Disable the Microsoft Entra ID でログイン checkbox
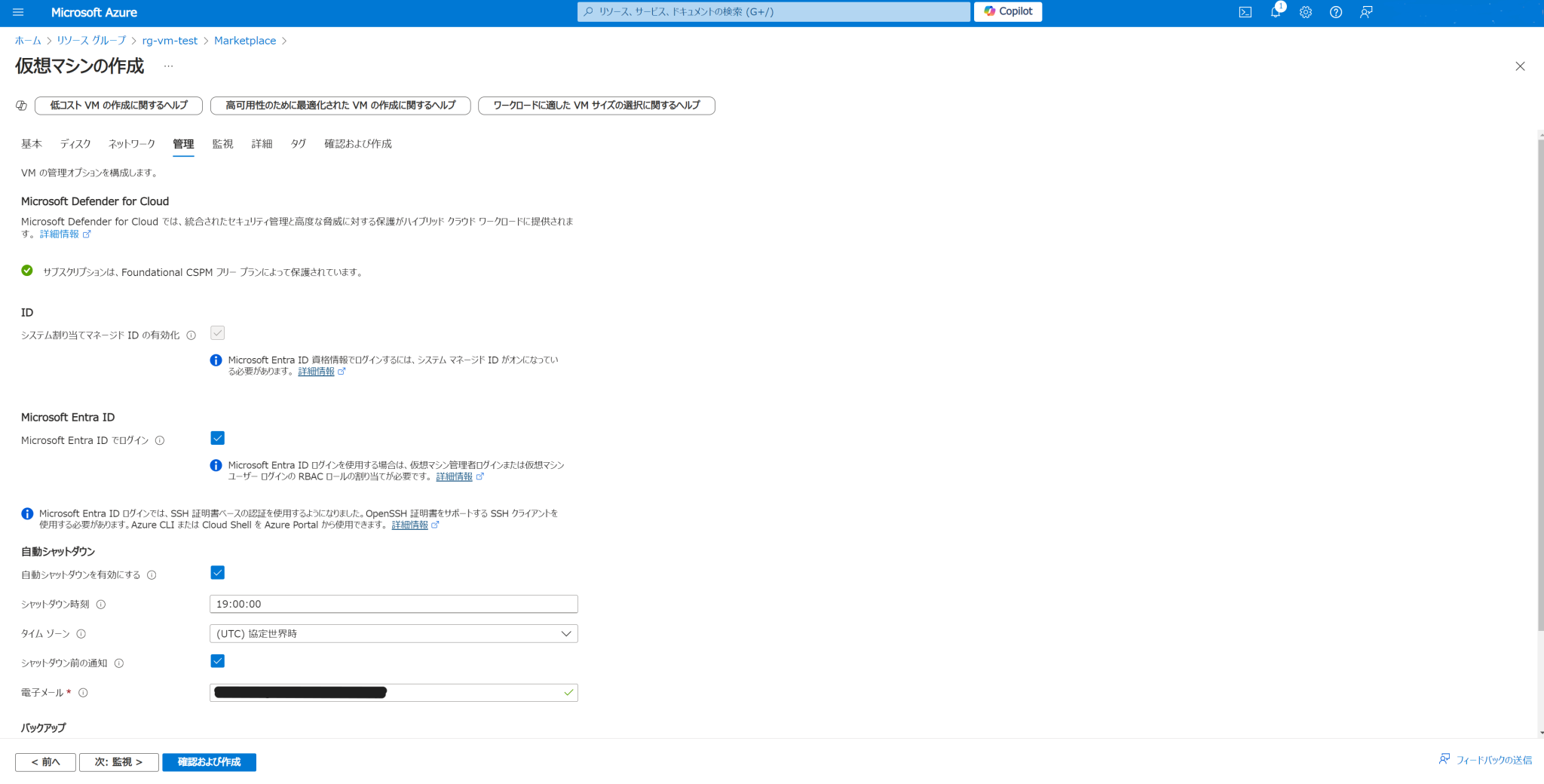The height and width of the screenshot is (784, 1544). 217,437
